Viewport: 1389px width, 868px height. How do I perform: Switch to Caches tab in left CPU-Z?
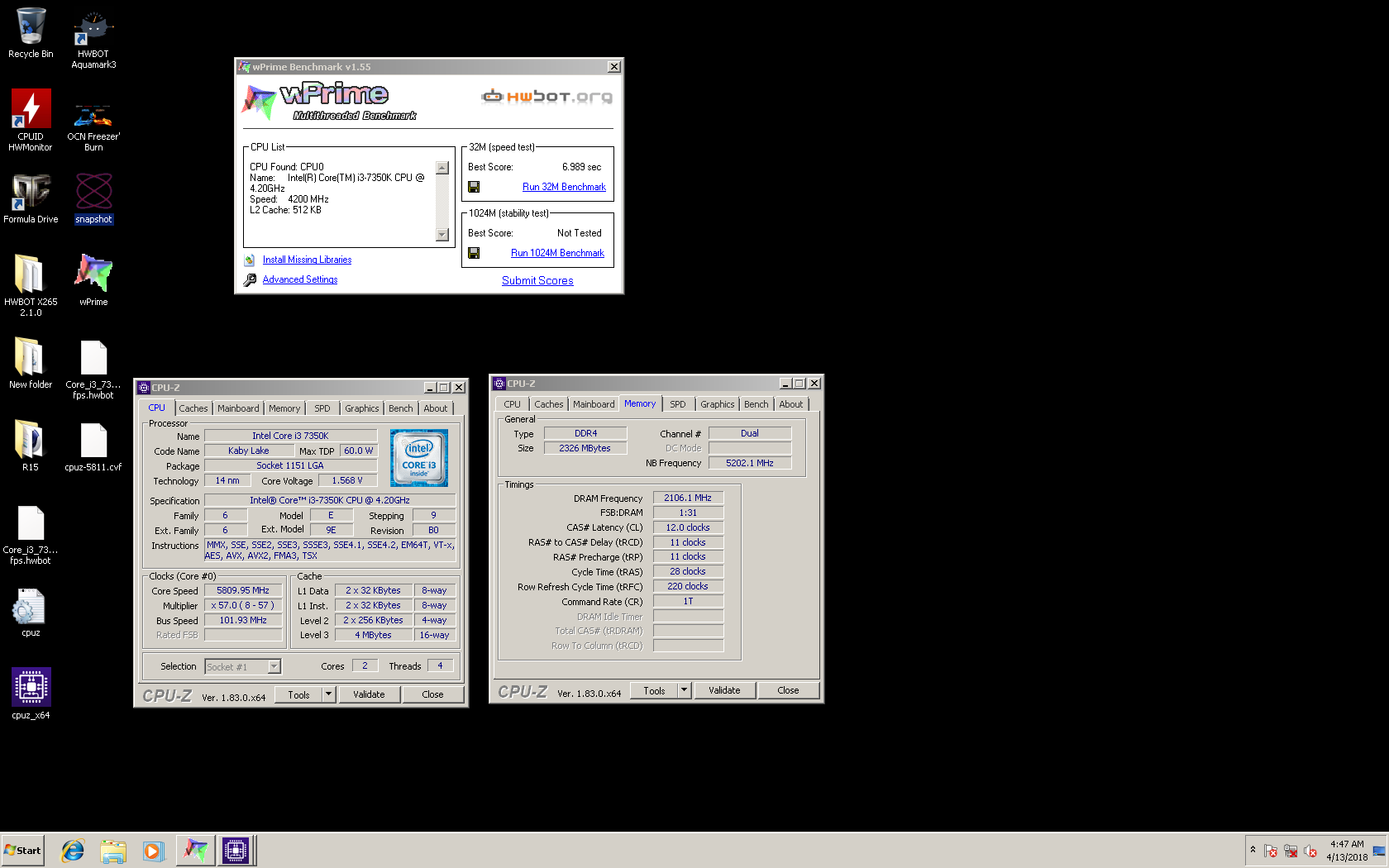pos(193,408)
